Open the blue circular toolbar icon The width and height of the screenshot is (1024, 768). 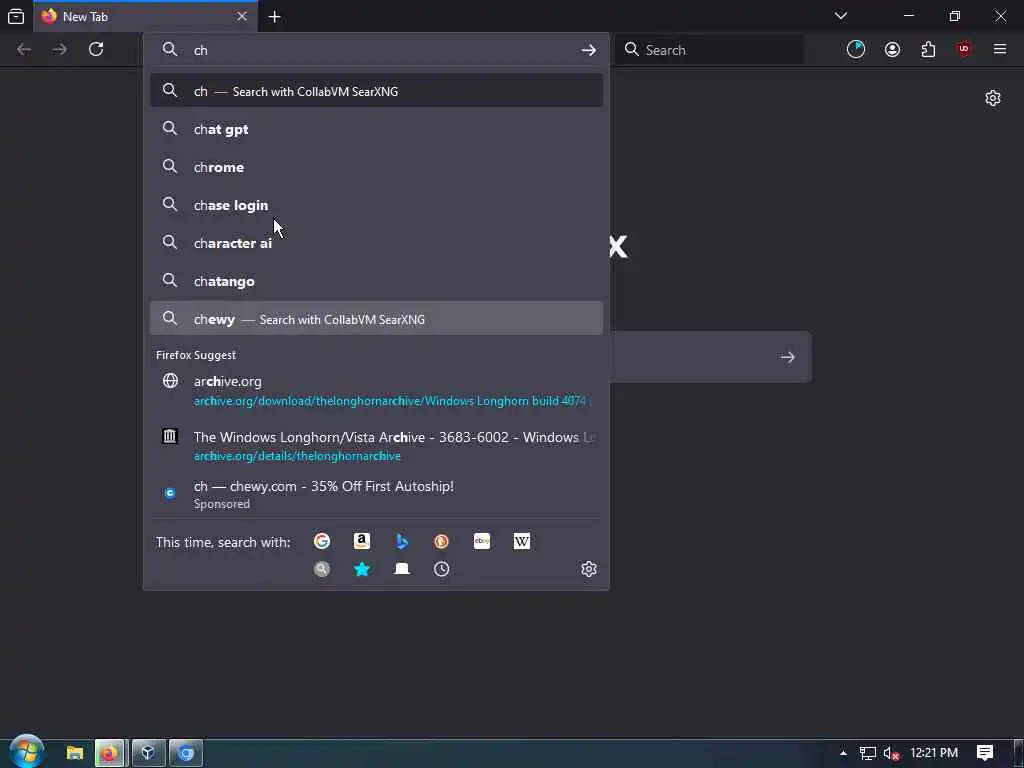pos(856,50)
